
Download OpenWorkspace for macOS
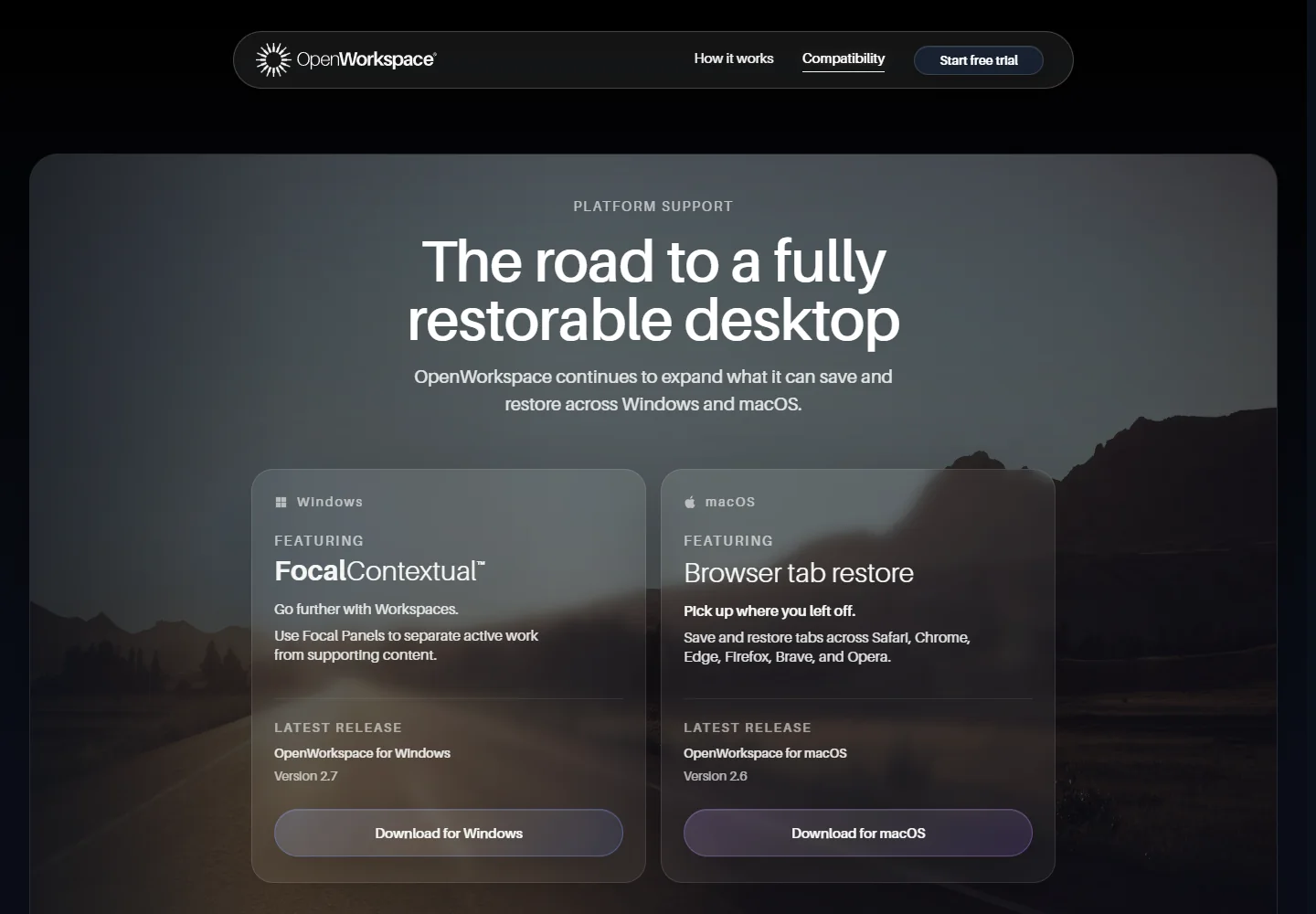tap(858, 833)
